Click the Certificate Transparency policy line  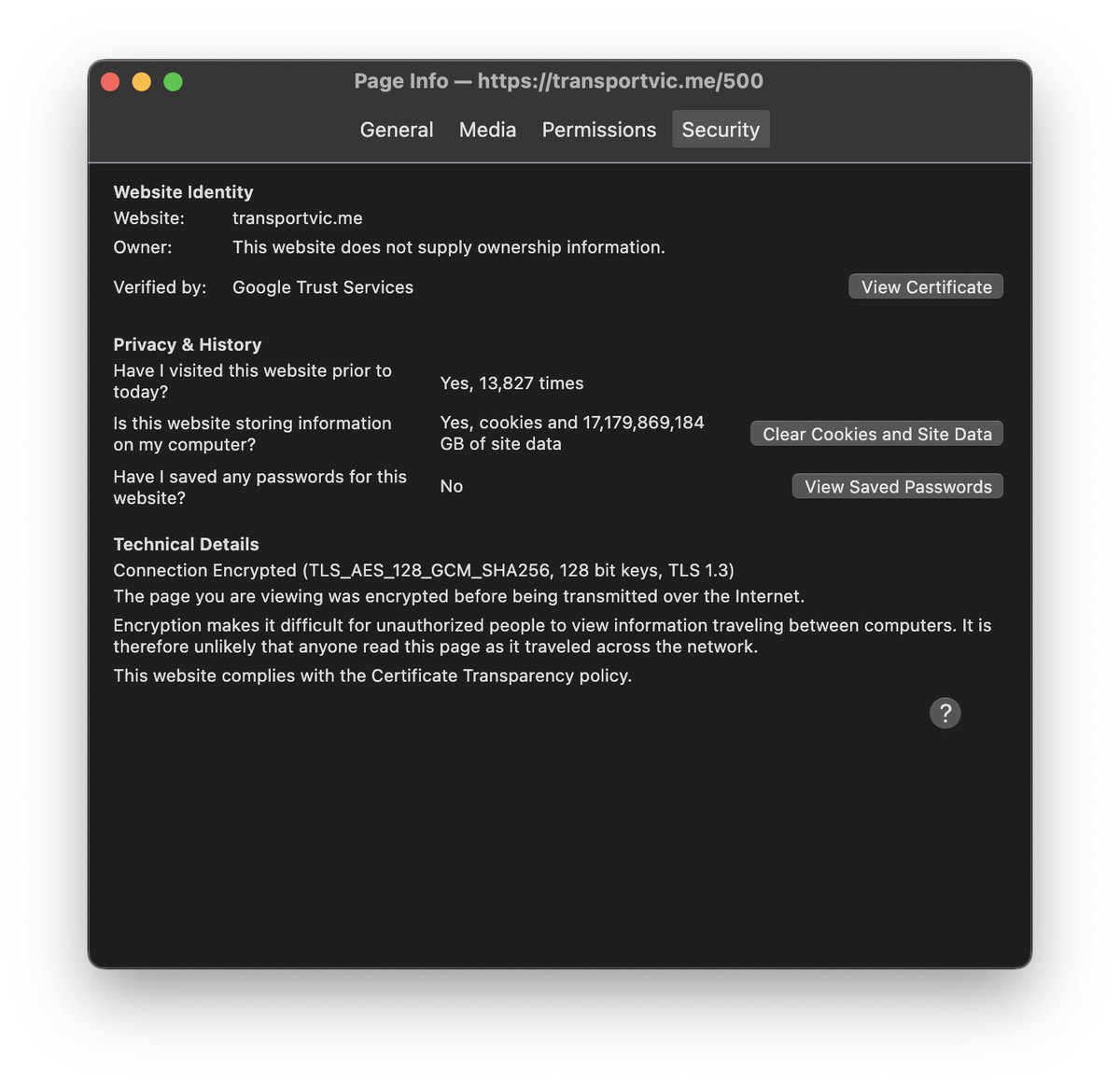point(372,675)
